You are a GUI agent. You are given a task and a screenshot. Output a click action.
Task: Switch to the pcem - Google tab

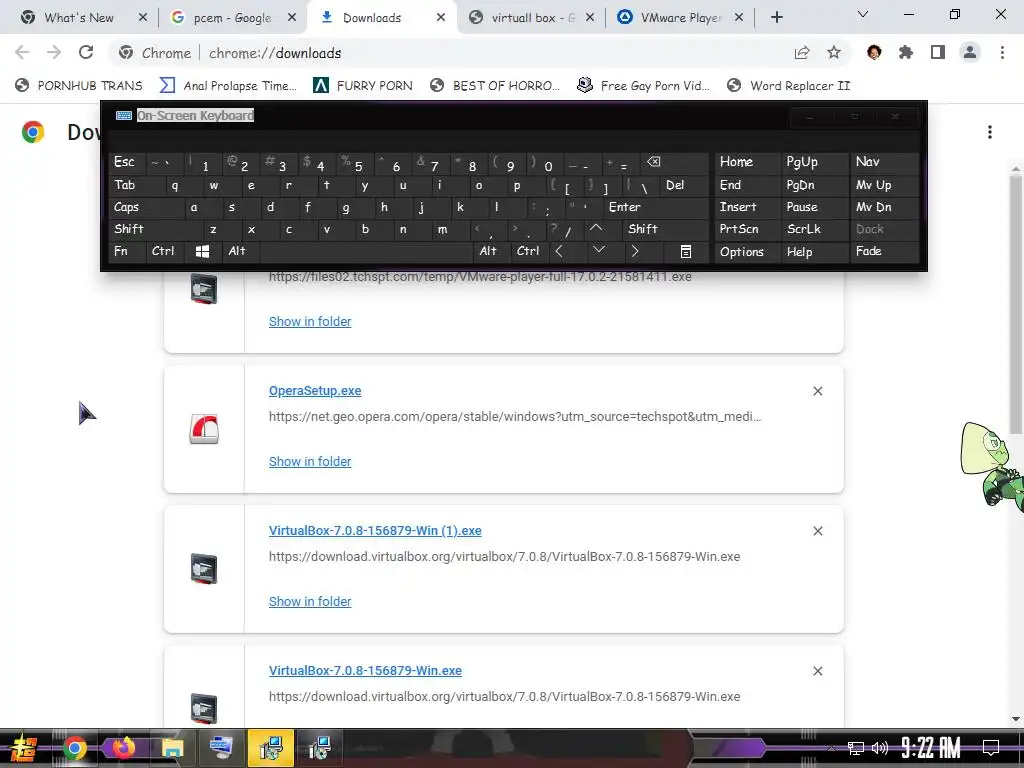point(232,18)
